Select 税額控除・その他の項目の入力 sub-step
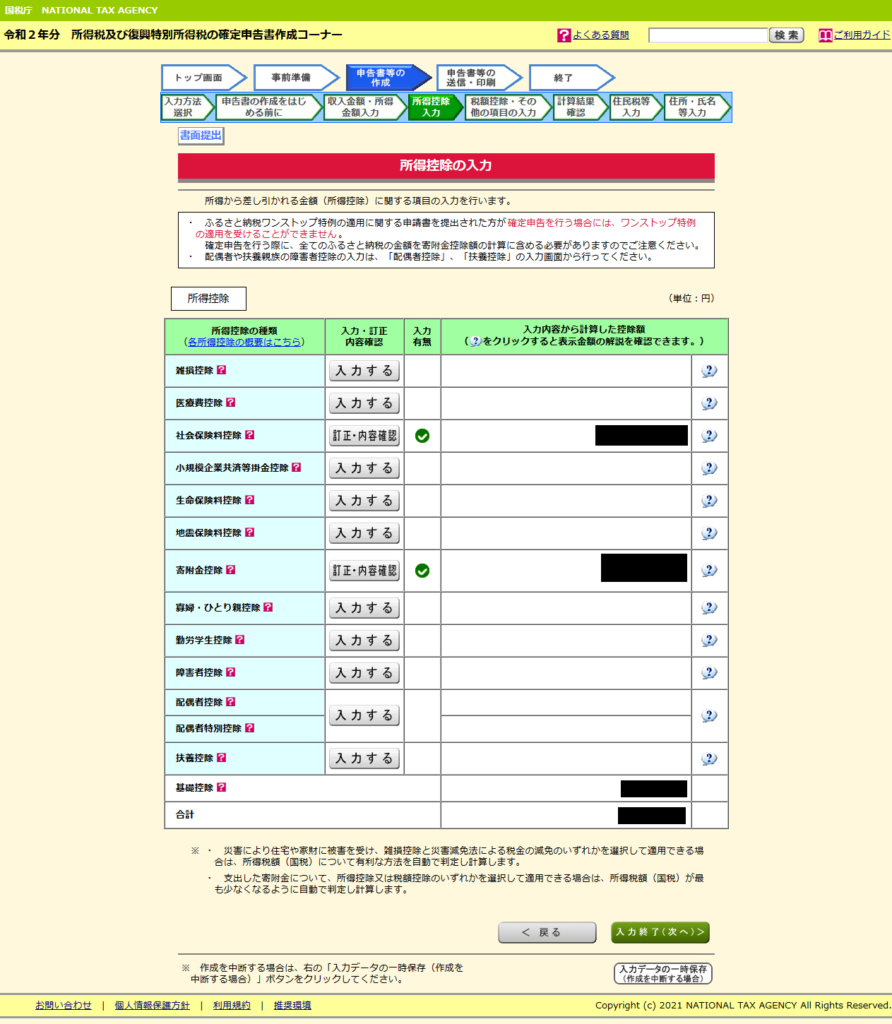 (507, 107)
